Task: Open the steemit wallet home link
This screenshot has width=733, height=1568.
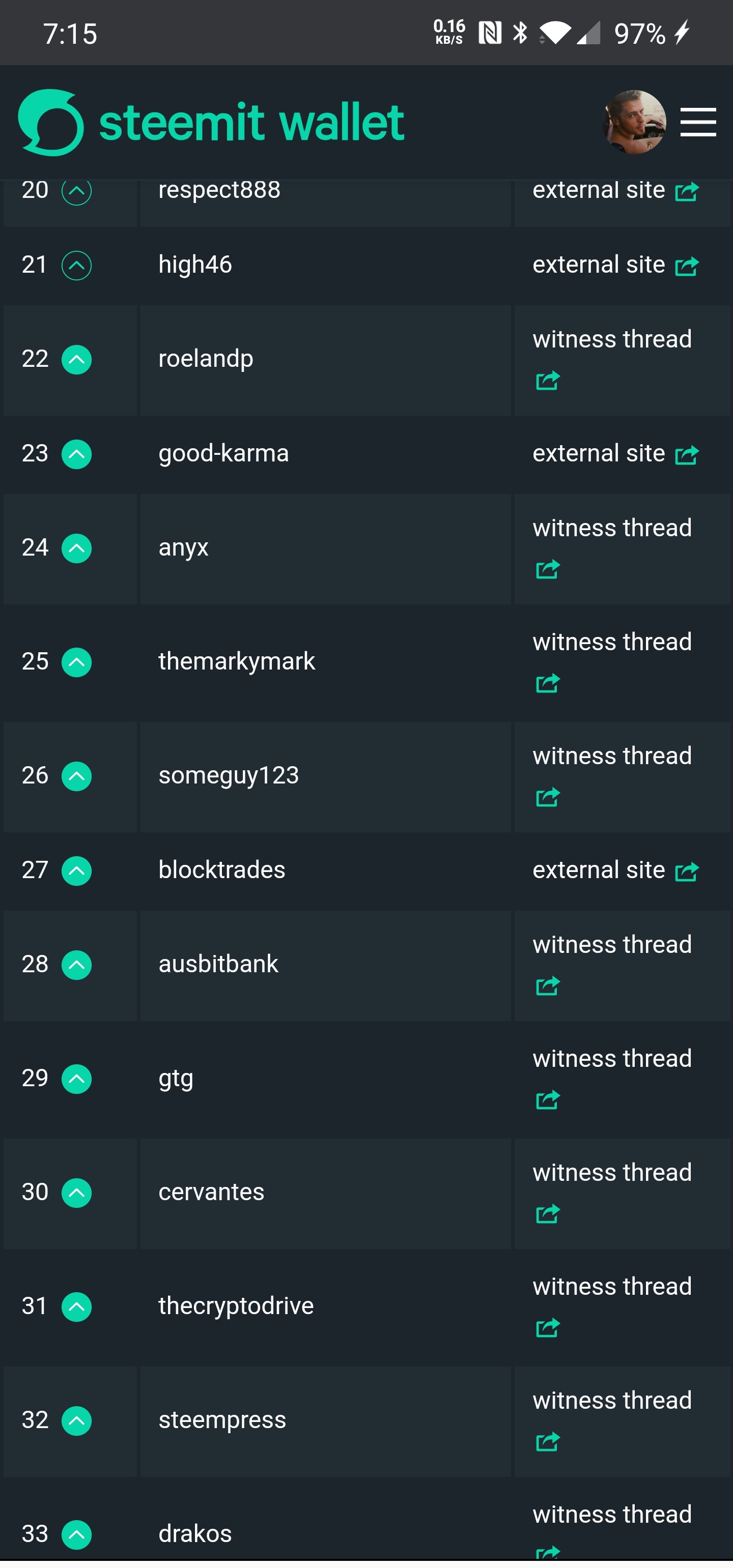Action: coord(251,122)
